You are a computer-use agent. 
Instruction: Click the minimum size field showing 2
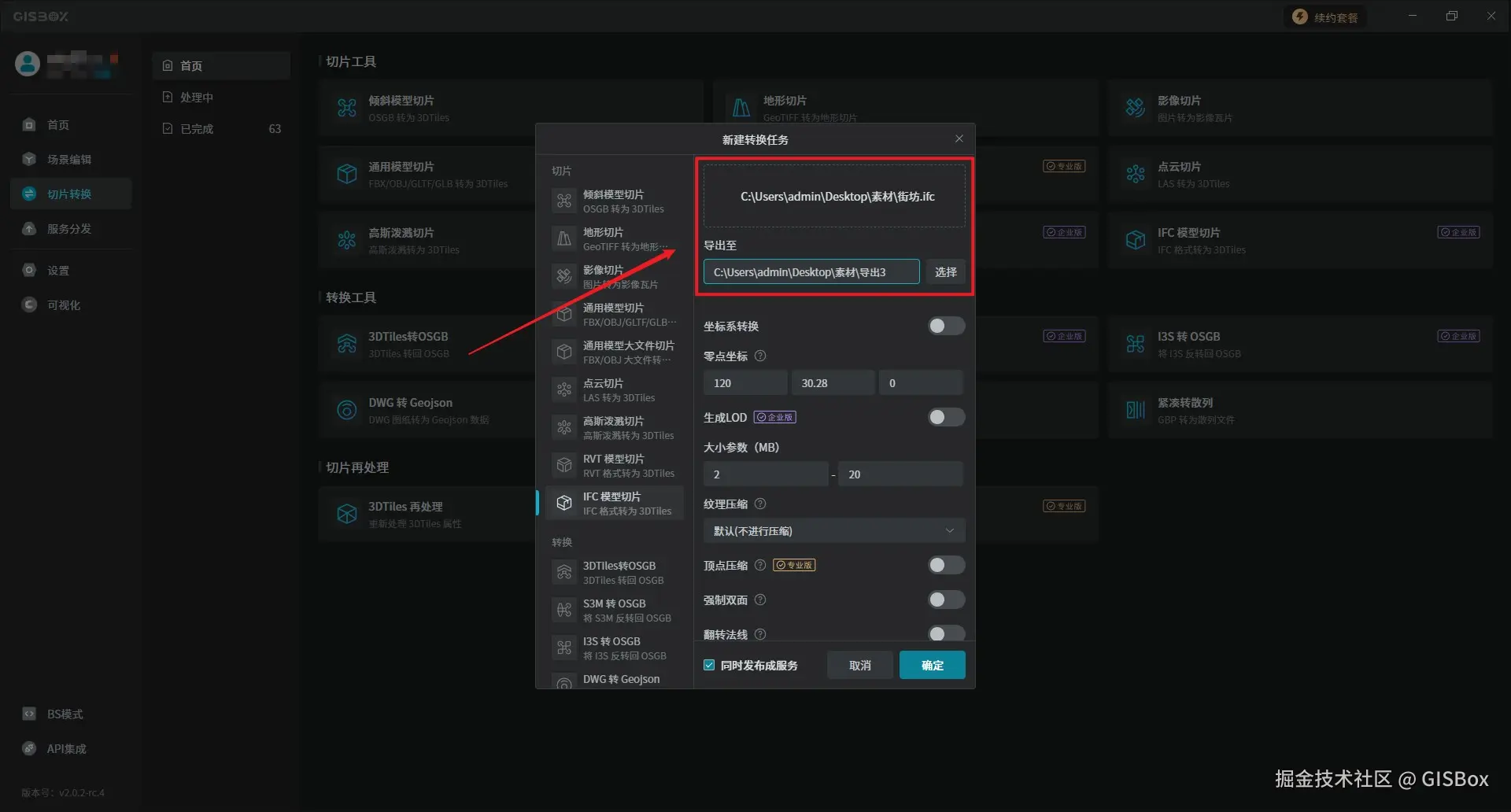click(x=766, y=474)
